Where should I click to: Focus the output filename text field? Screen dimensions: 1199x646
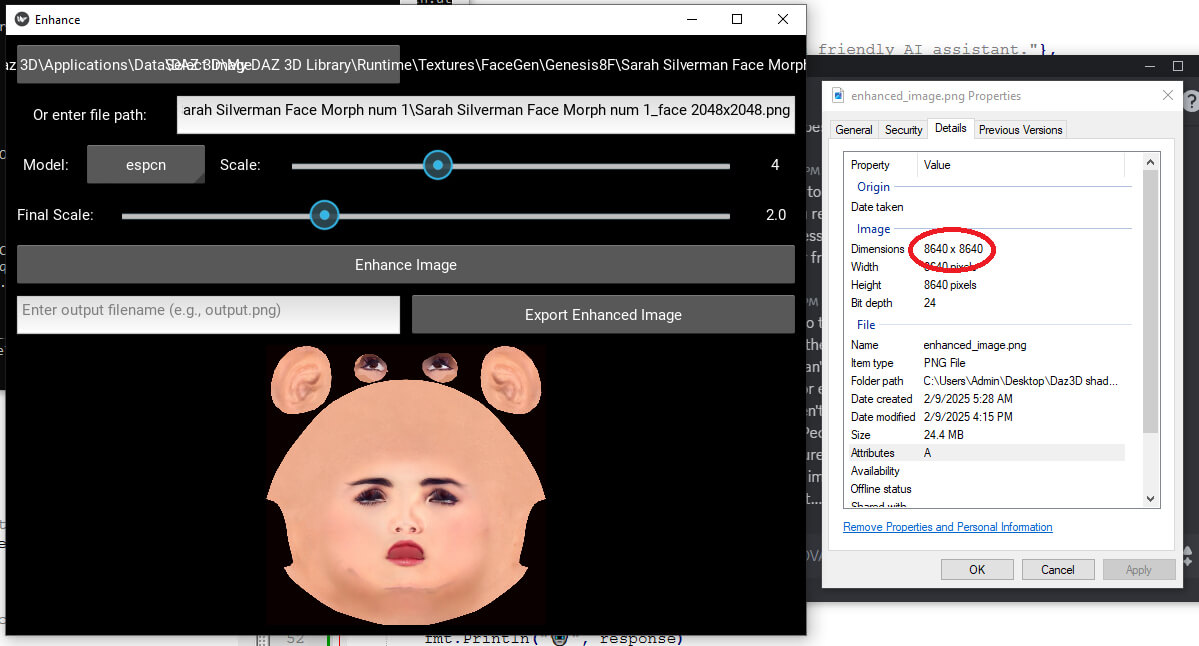[x=208, y=314]
